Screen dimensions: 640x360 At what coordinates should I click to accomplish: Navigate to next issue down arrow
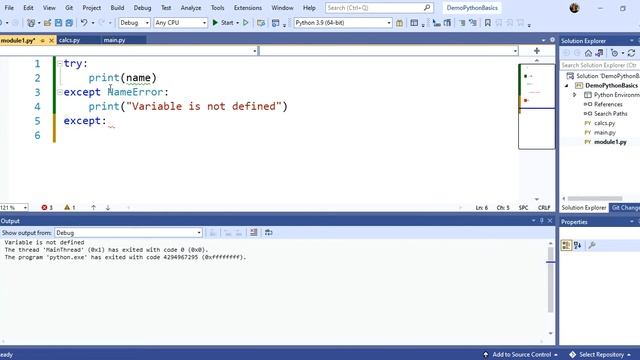(108, 207)
